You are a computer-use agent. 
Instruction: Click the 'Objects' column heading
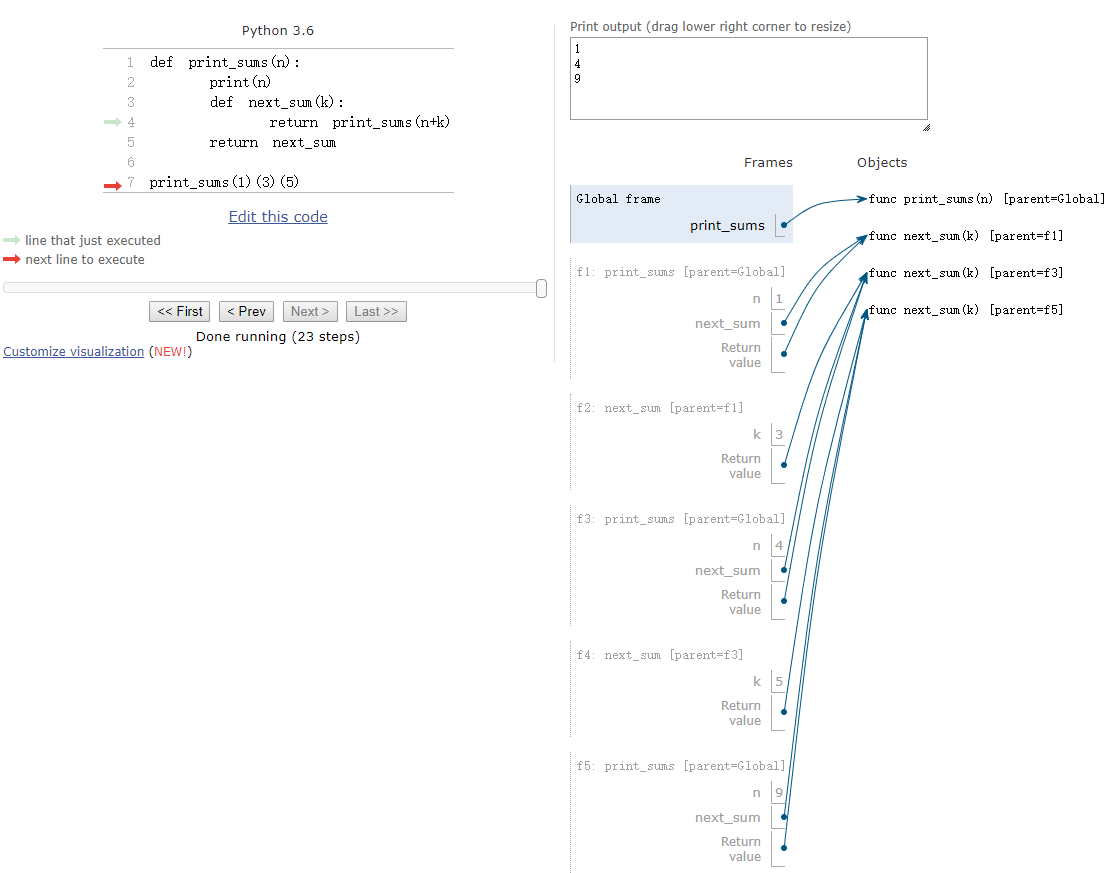(882, 163)
